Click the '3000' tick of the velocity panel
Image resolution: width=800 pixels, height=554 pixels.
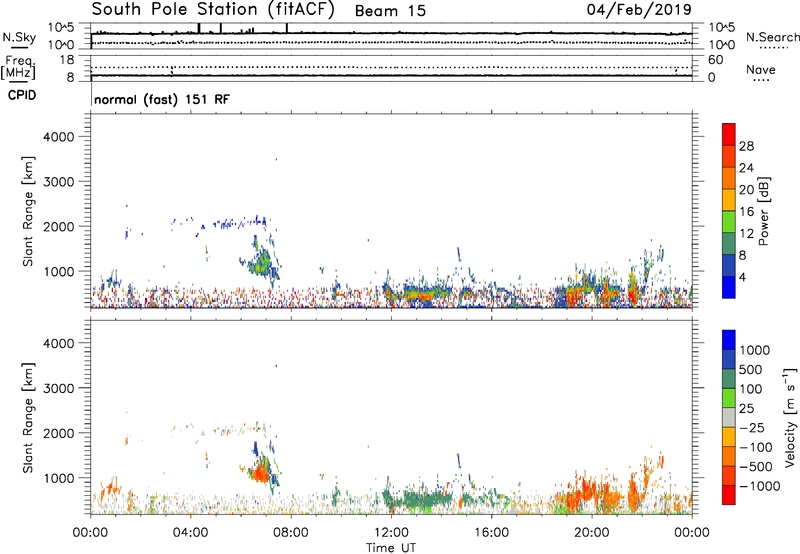pyautogui.click(x=59, y=388)
